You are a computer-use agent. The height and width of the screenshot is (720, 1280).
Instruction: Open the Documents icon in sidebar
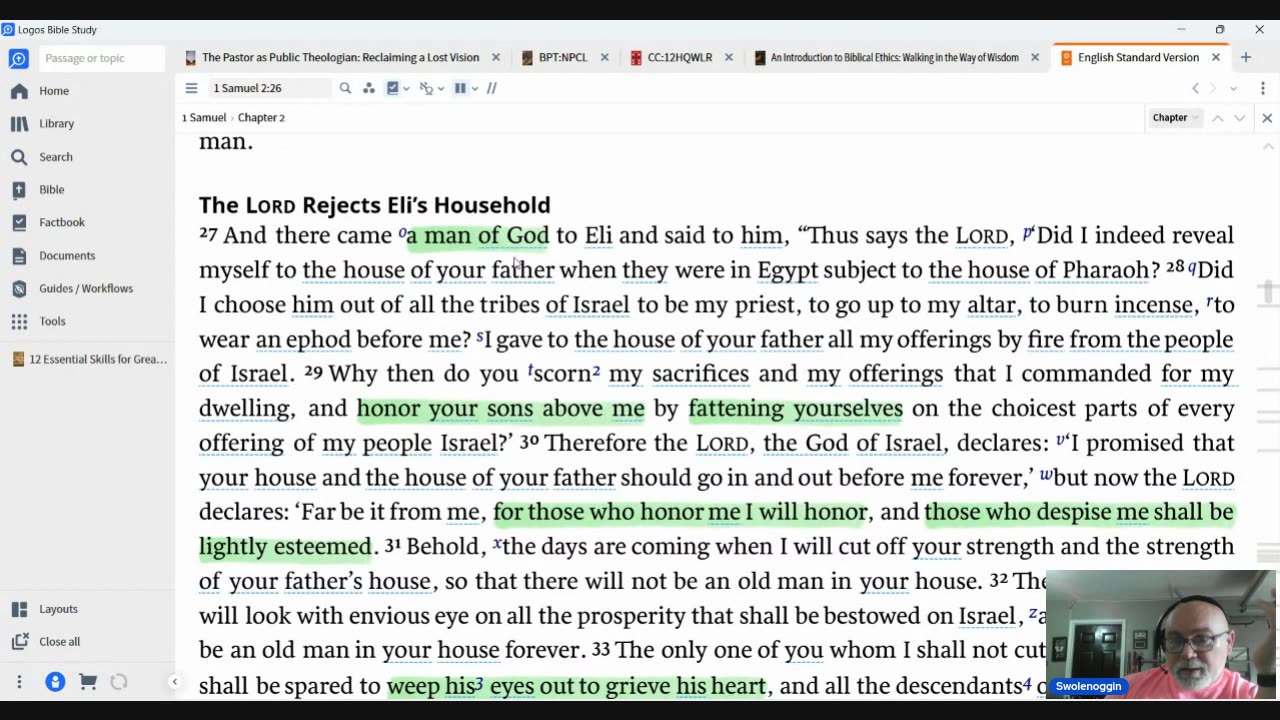pos(19,255)
